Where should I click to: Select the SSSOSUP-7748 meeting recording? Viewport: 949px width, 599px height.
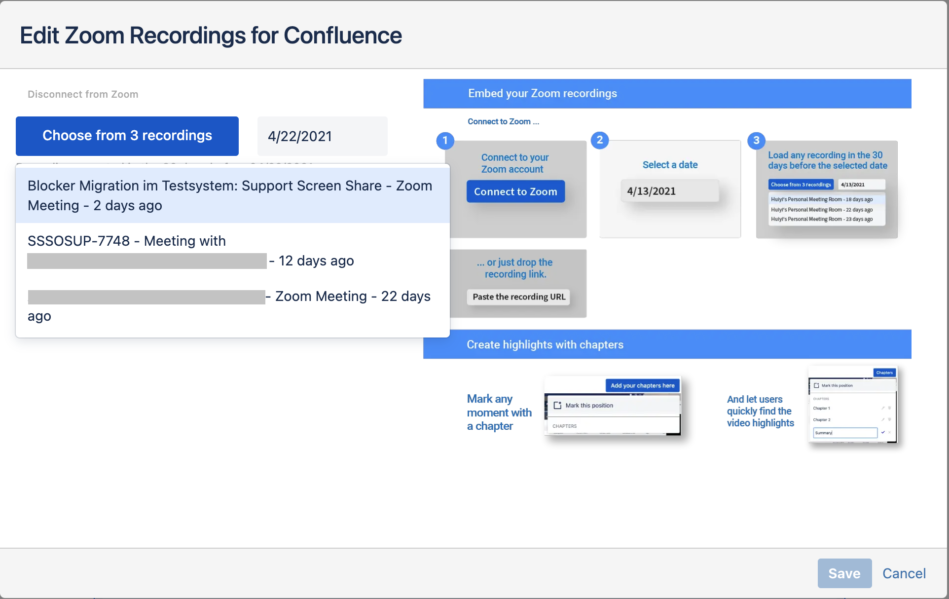click(x=232, y=251)
